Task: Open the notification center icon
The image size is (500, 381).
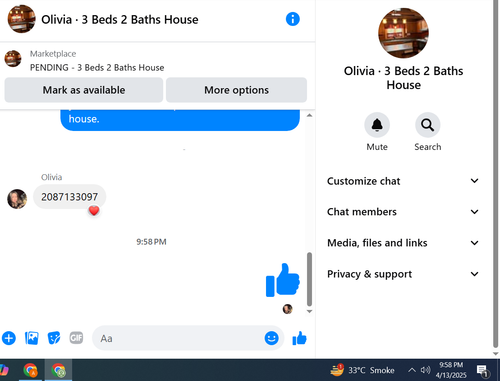Action: click(482, 370)
